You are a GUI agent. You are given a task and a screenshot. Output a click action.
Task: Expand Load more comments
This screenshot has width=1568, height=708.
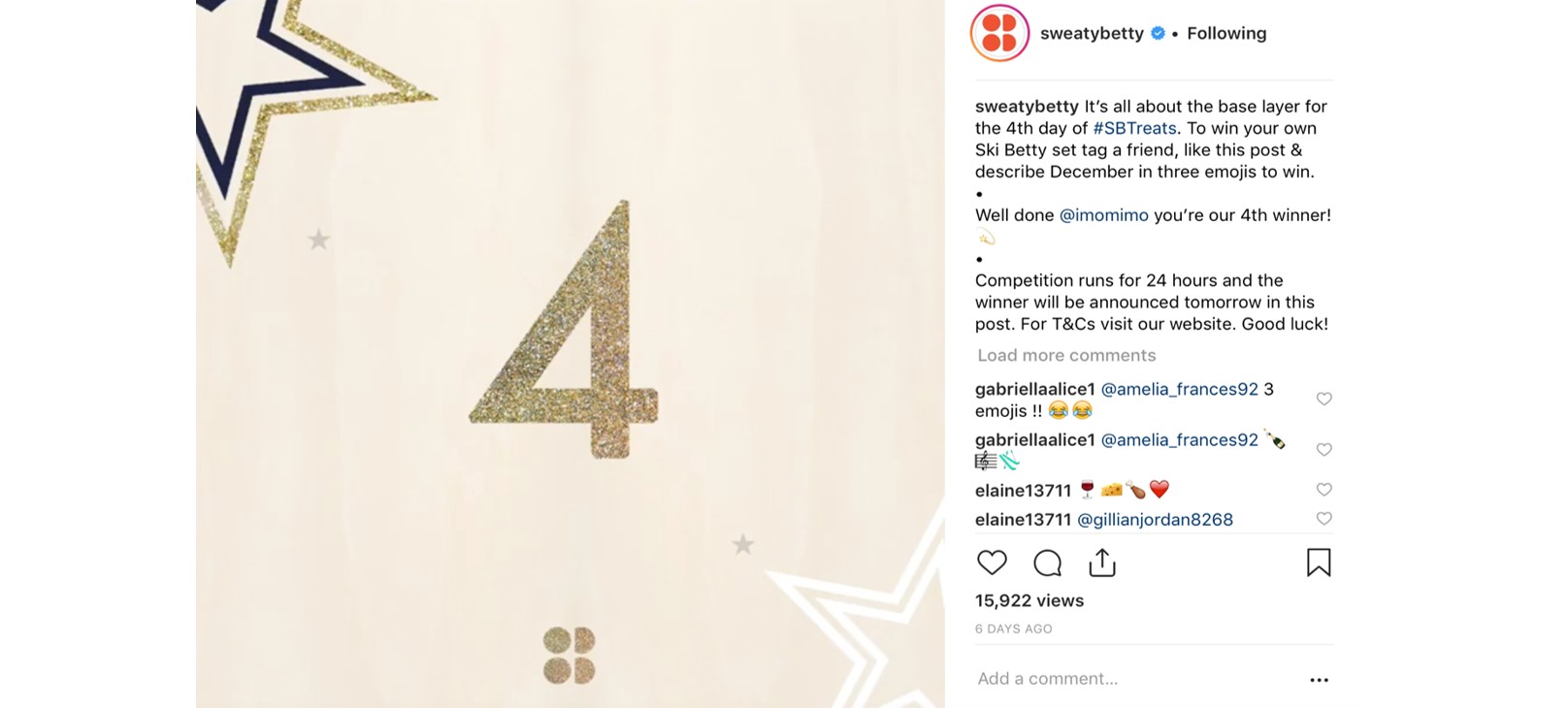point(1066,355)
